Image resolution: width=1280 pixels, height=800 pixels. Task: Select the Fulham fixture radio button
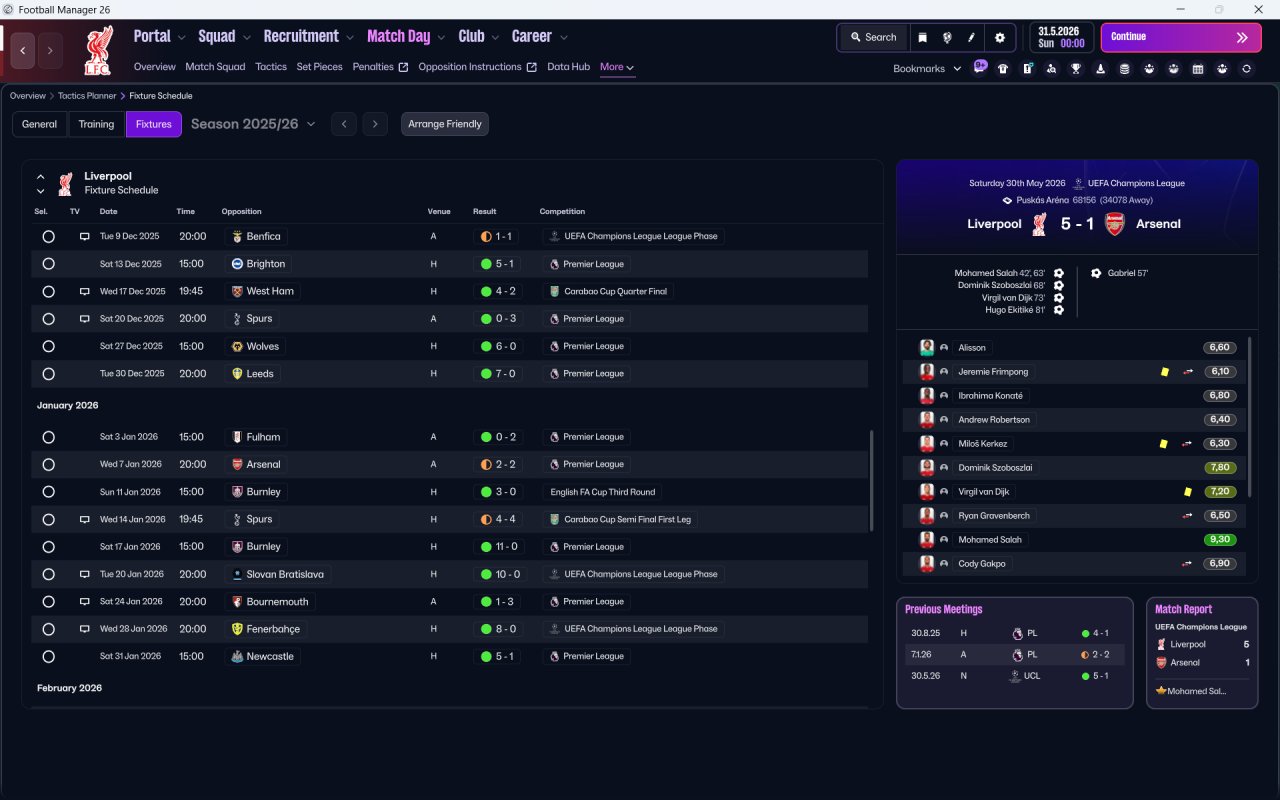tap(48, 437)
